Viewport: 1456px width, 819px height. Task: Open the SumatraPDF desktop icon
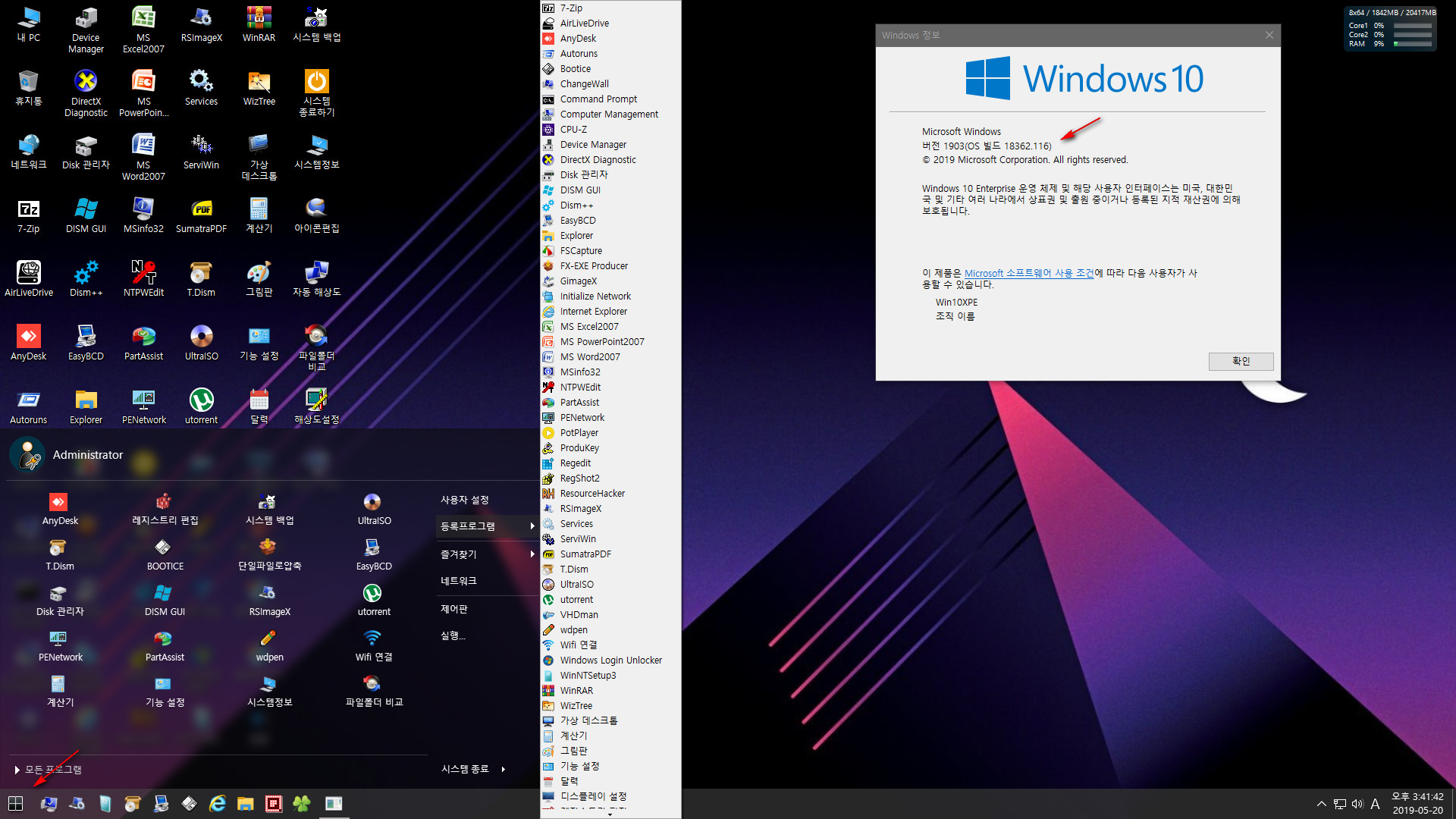pyautogui.click(x=201, y=215)
